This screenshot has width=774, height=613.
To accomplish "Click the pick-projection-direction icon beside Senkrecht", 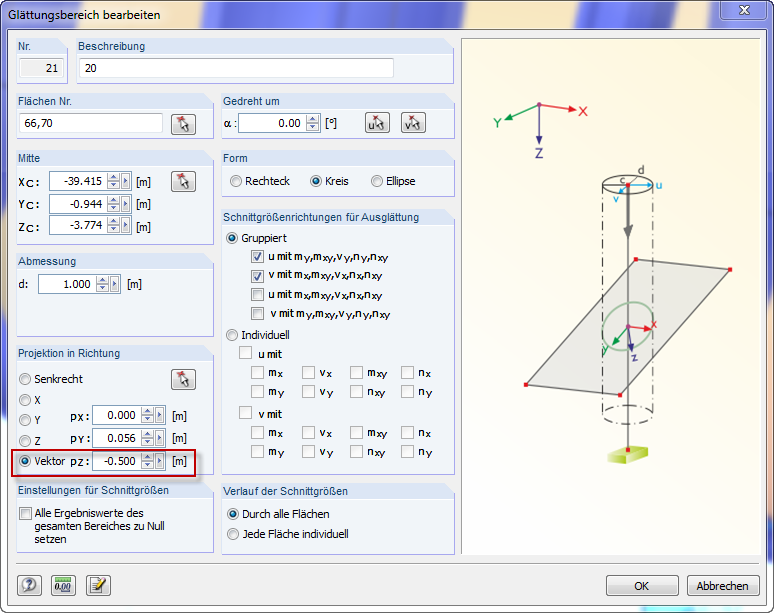I will 184,379.
